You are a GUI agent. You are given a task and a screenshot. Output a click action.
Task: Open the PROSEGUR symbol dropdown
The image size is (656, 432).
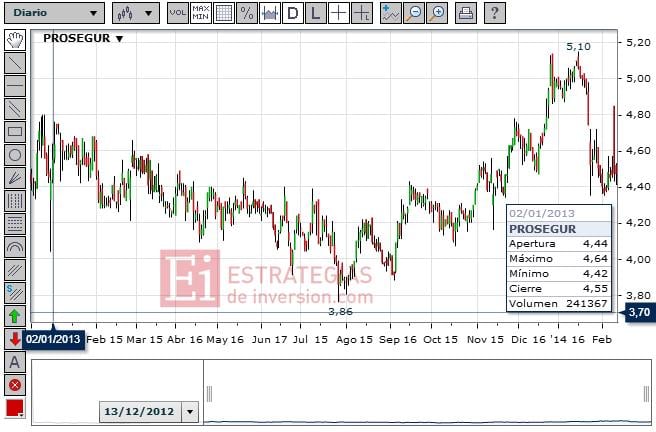point(119,39)
